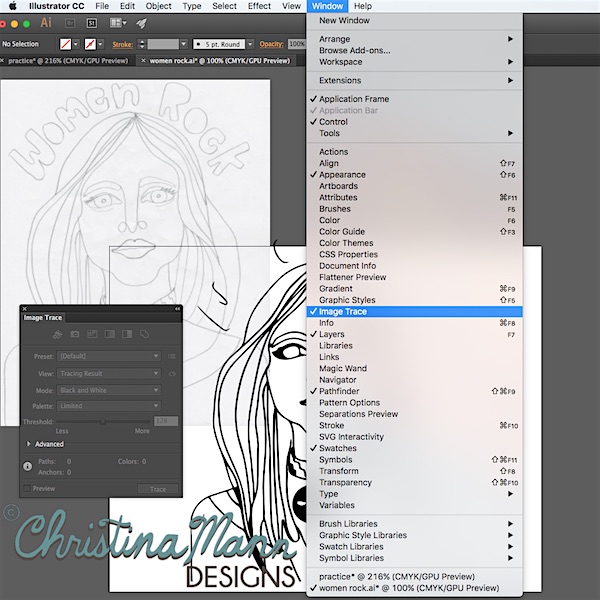Viewport: 600px width, 600px height.
Task: Select the Black and White preset icon
Action: pos(127,334)
